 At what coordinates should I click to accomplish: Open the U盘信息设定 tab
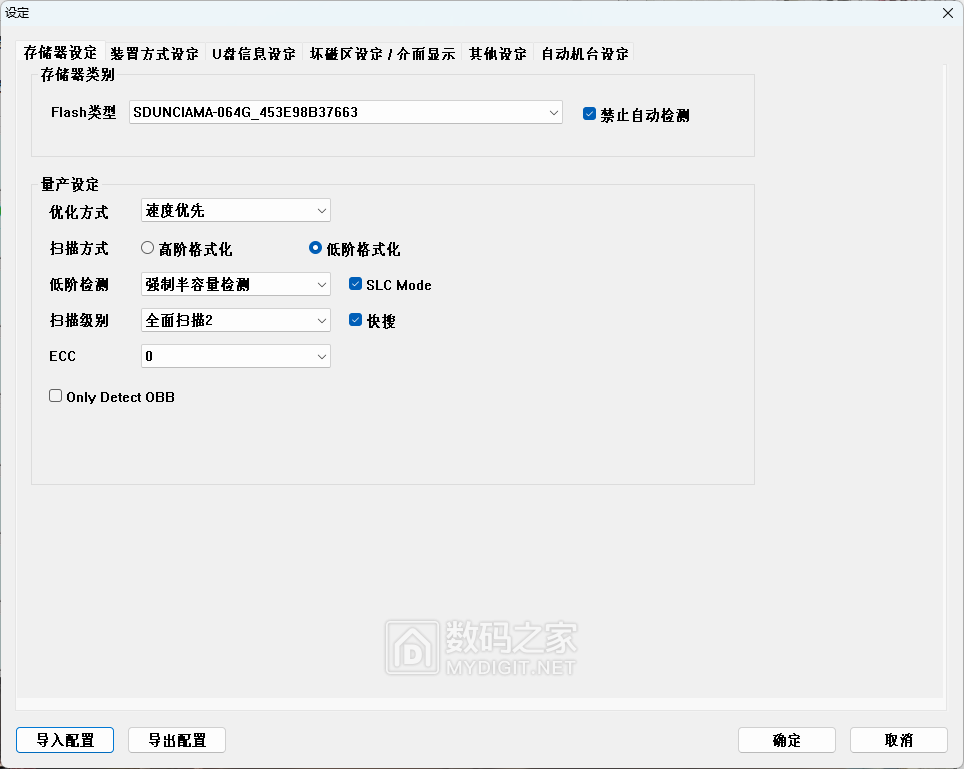254,54
